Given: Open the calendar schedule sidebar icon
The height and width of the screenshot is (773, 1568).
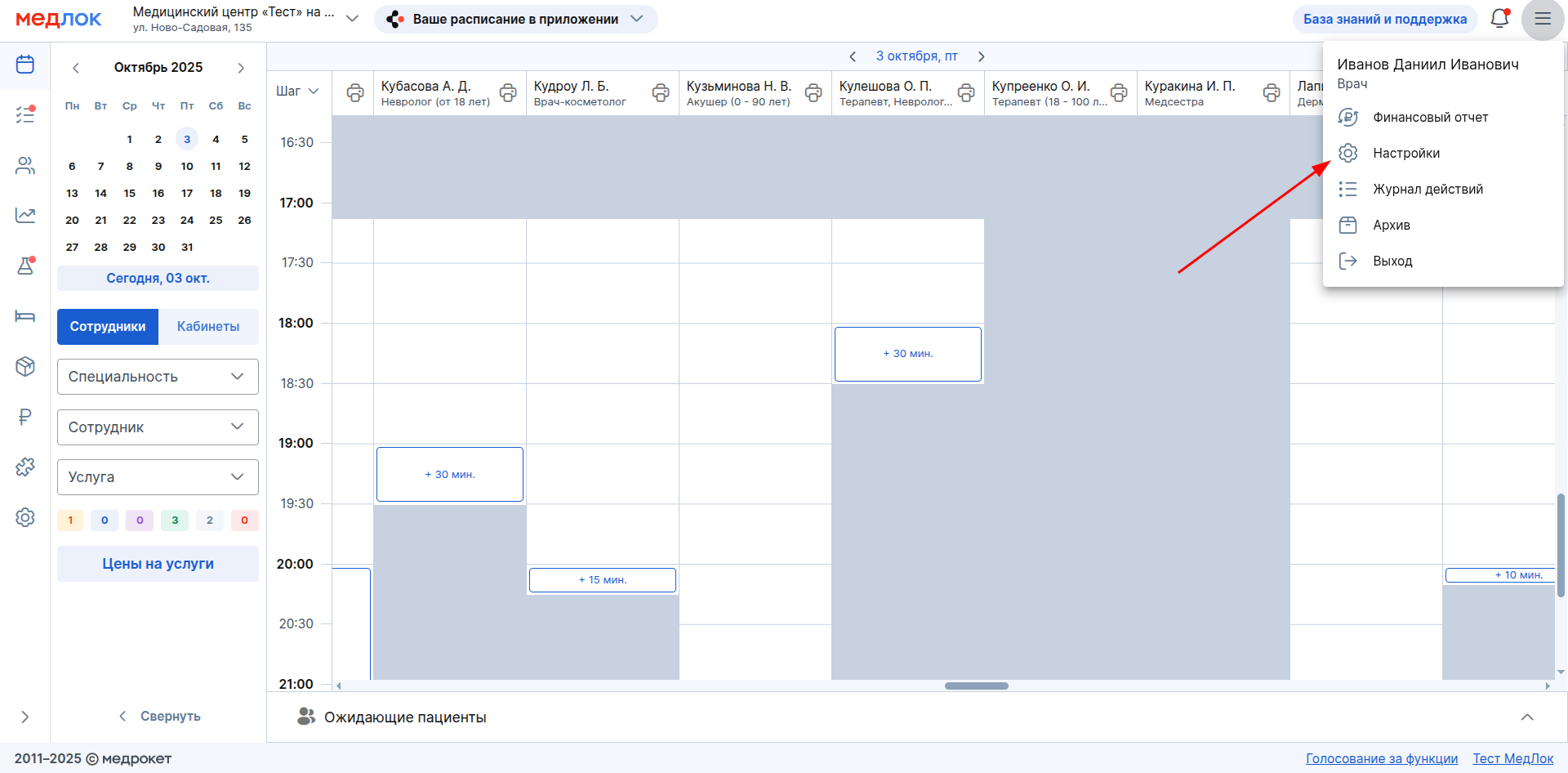Looking at the screenshot, I should coord(25,65).
